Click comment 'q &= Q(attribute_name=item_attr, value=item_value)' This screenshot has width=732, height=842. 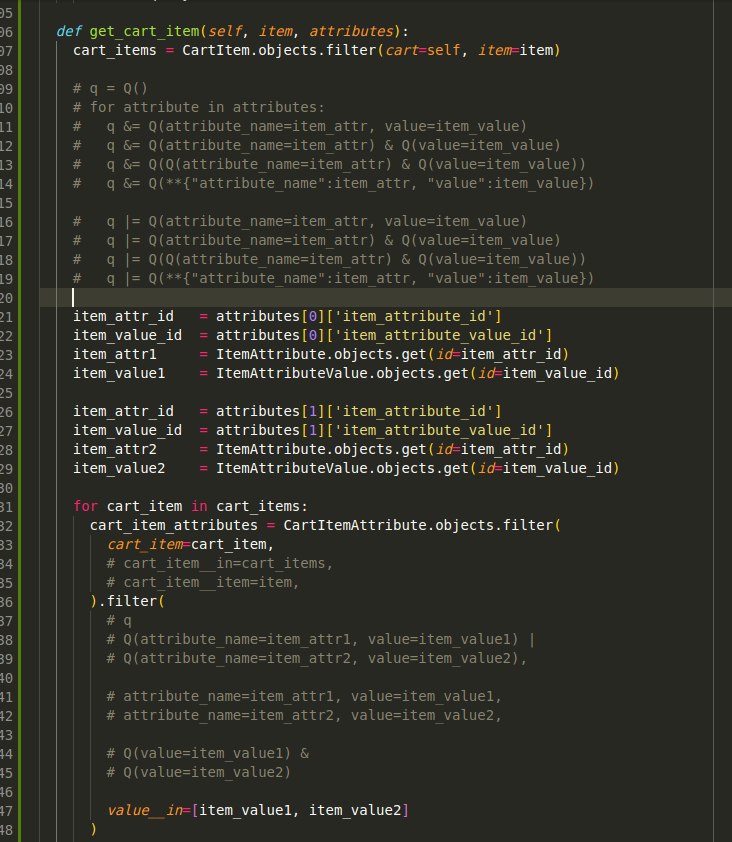(x=316, y=126)
